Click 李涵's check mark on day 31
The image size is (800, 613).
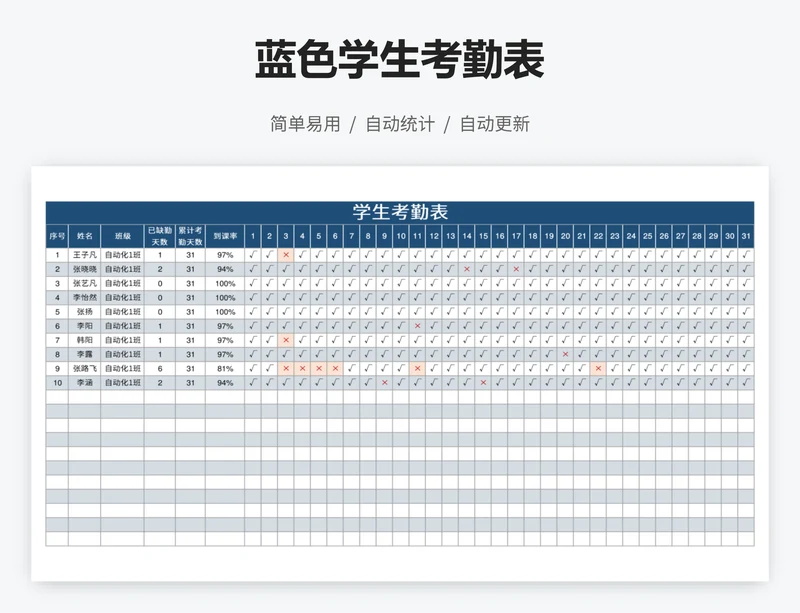point(746,383)
